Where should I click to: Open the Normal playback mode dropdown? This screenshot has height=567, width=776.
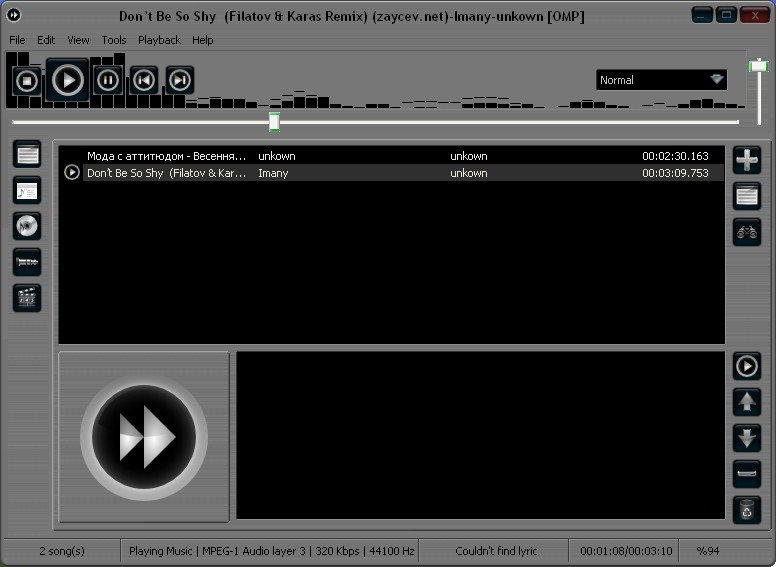[662, 80]
